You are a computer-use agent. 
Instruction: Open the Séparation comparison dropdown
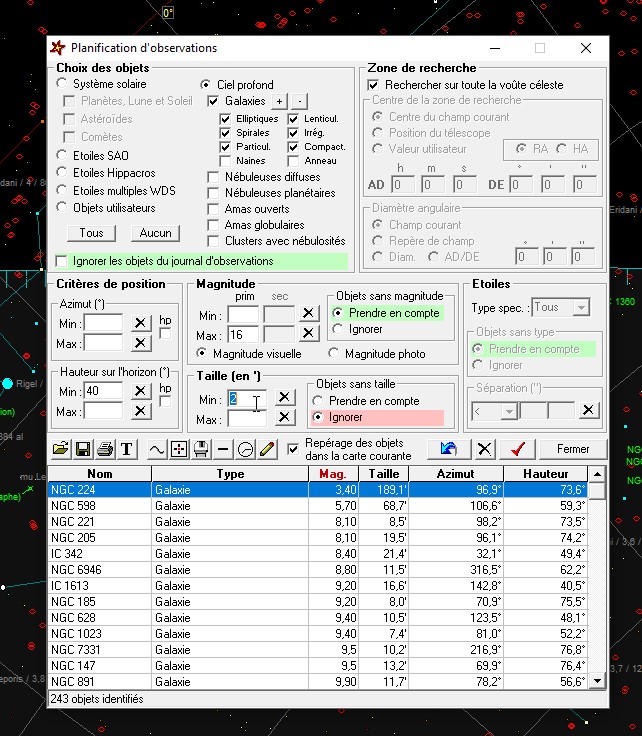(x=508, y=412)
